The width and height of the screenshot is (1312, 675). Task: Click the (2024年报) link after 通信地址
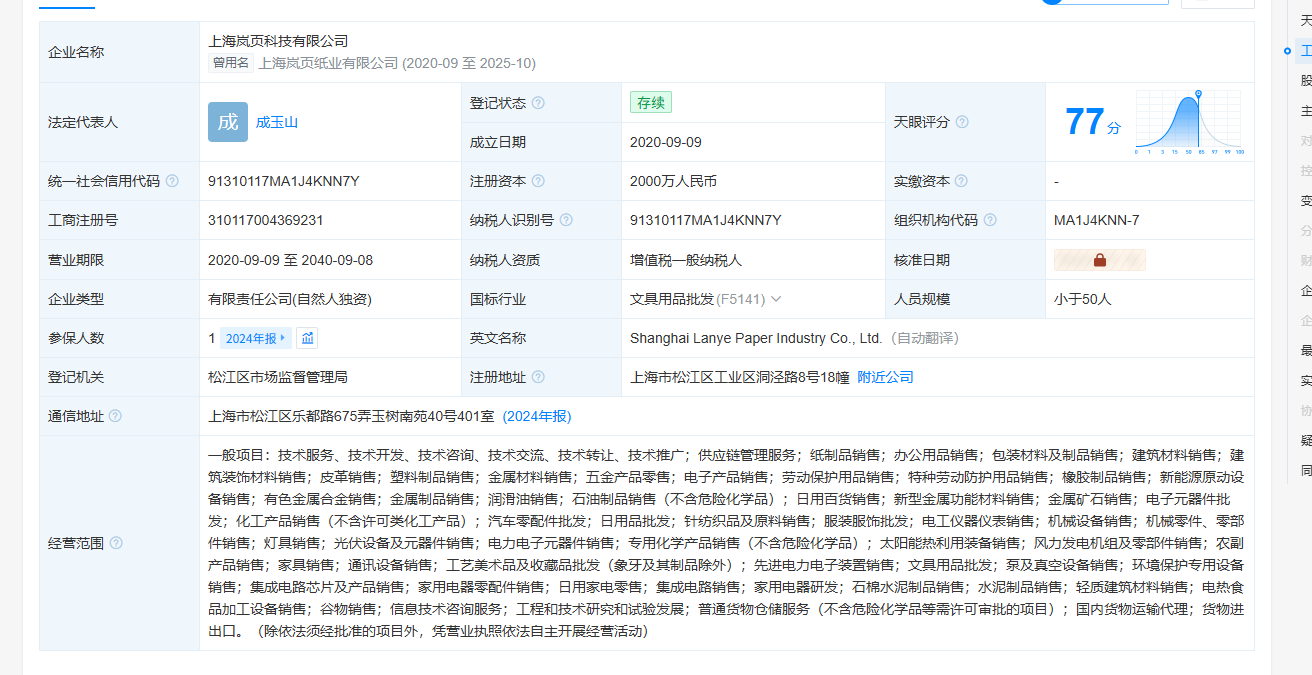point(537,416)
